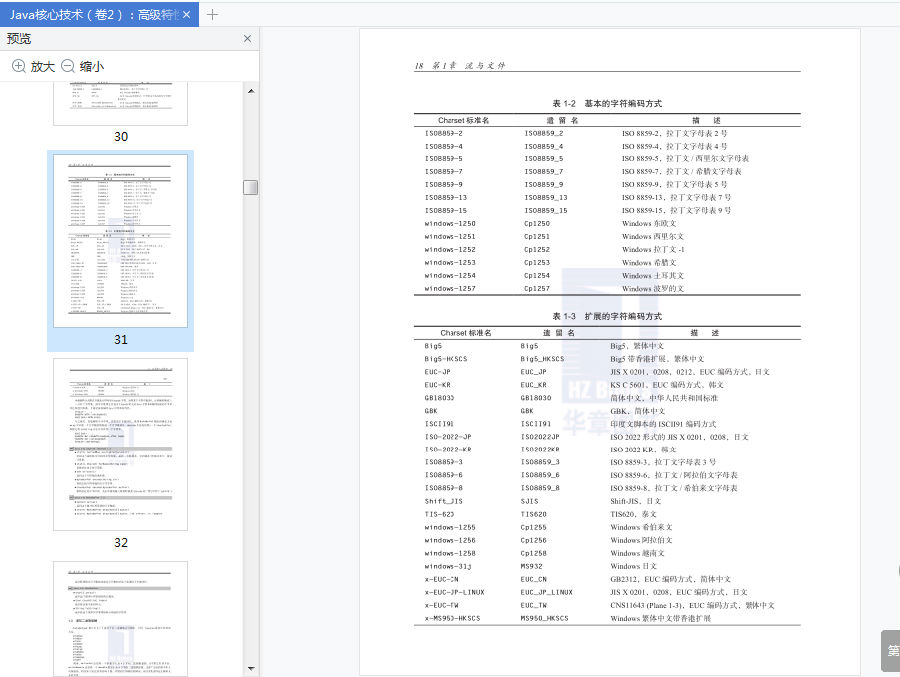Click the table title '表 1-2 基本的字符编码方式'

pos(607,103)
